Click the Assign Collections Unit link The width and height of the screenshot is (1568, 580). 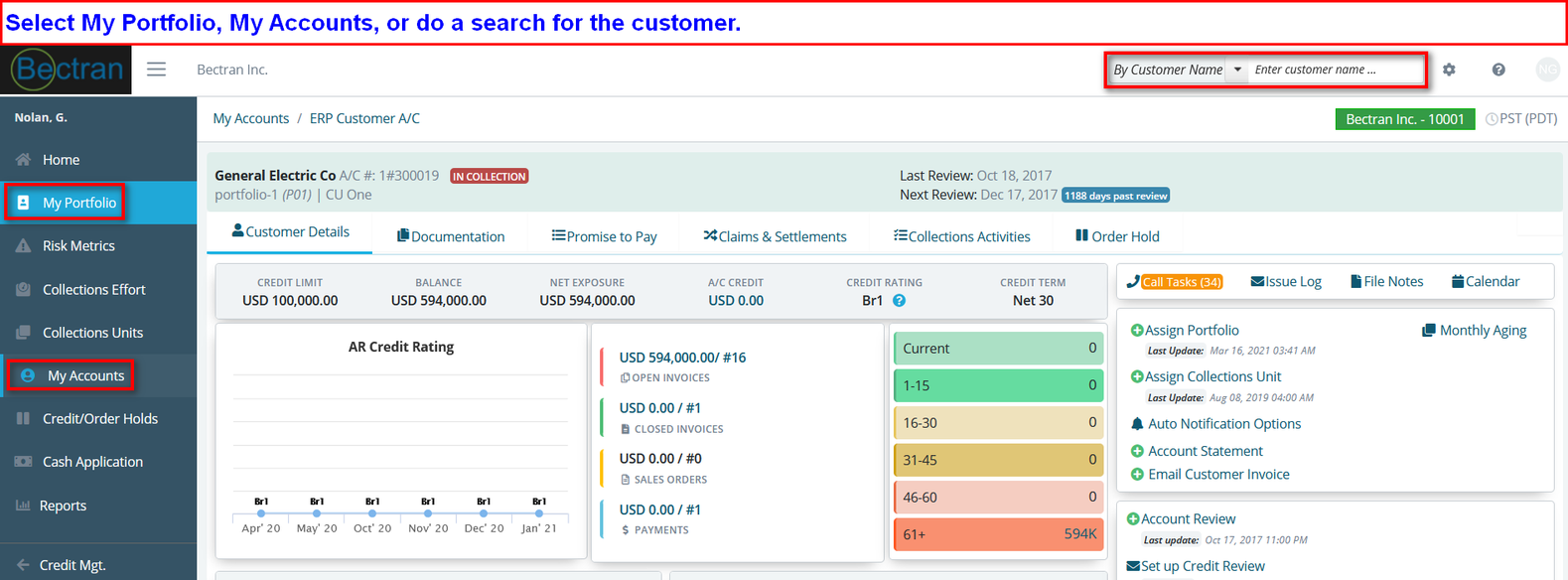pyautogui.click(x=1212, y=377)
